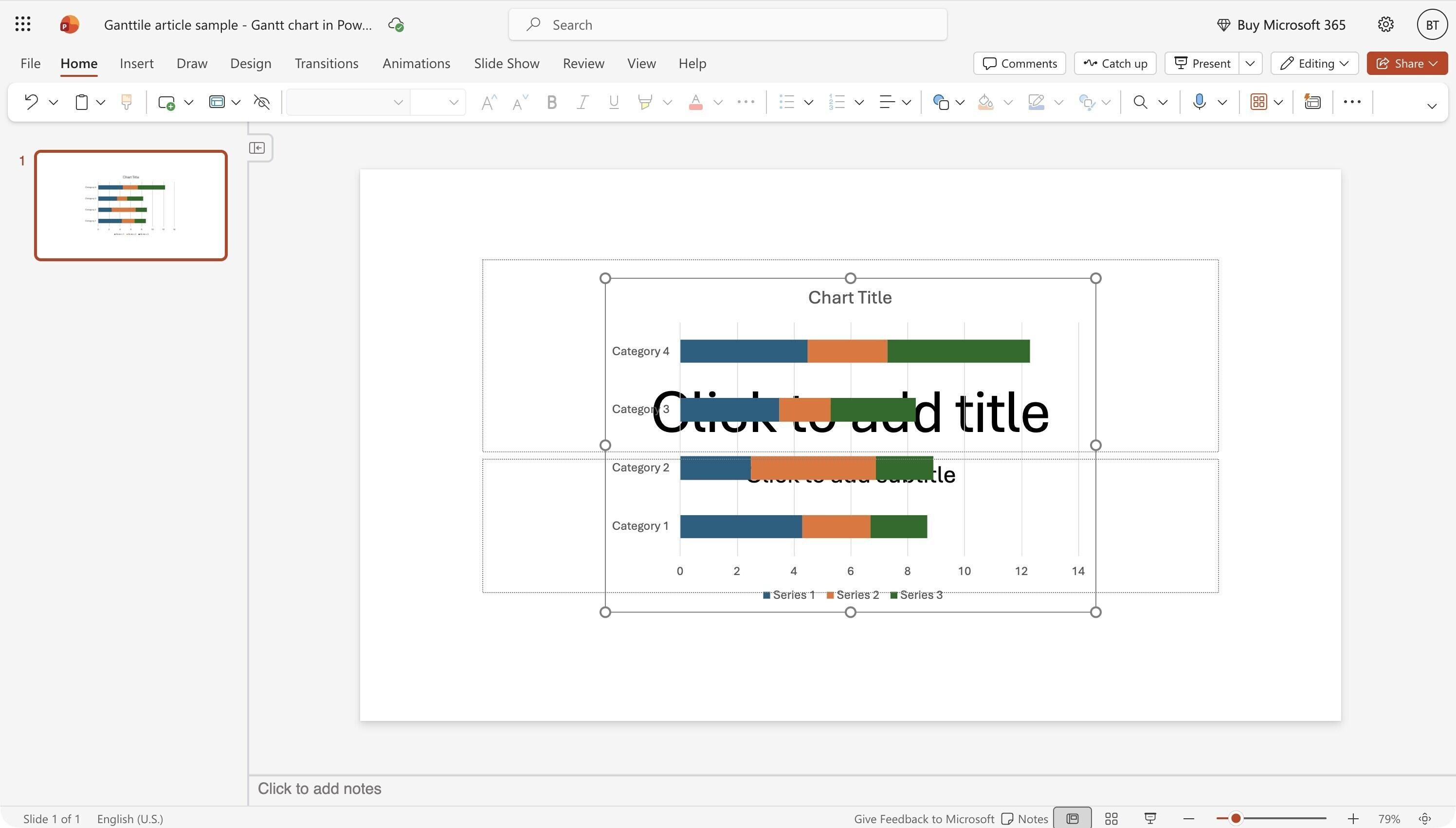Open the Comments pane
This screenshot has height=828, width=1456.
[1019, 64]
